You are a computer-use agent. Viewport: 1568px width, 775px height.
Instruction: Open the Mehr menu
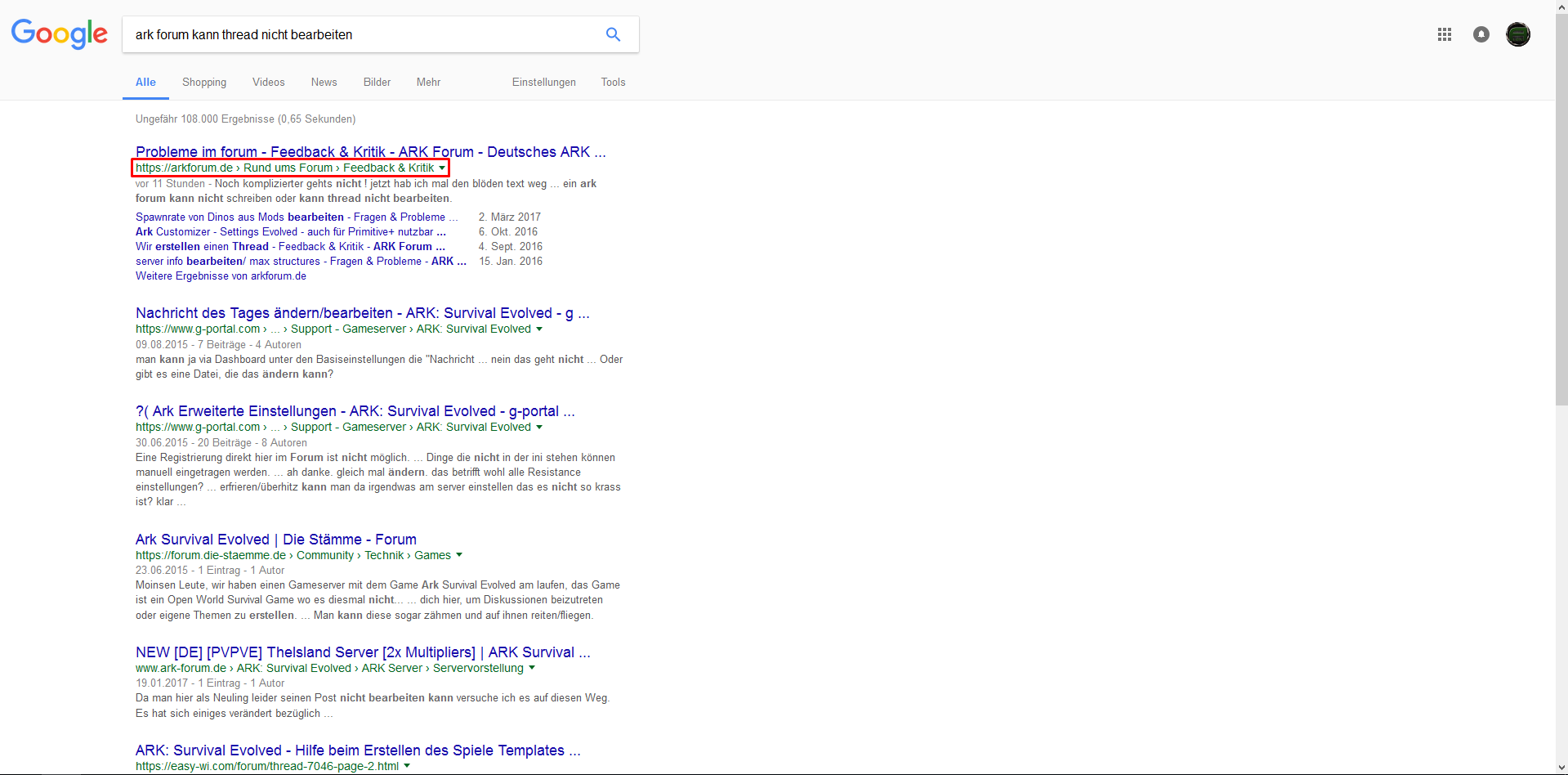click(x=428, y=82)
